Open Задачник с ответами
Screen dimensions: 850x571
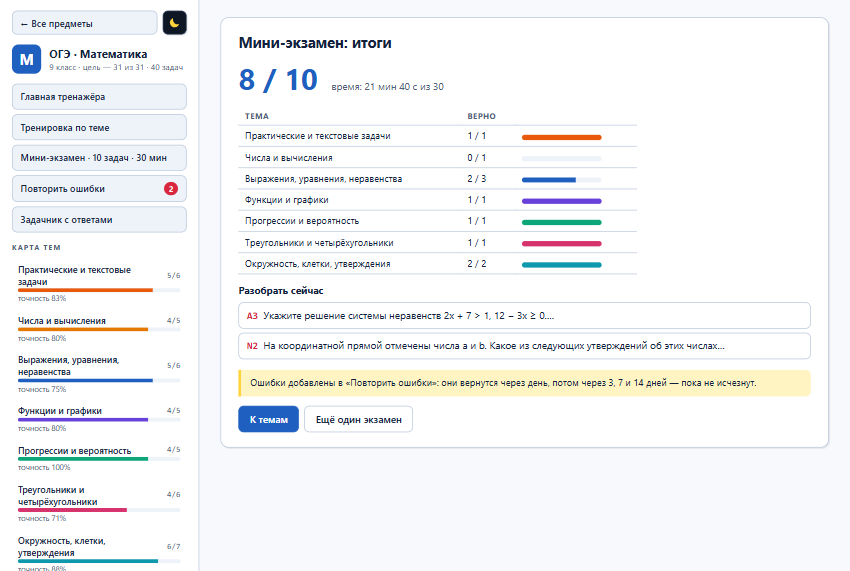tap(99, 220)
